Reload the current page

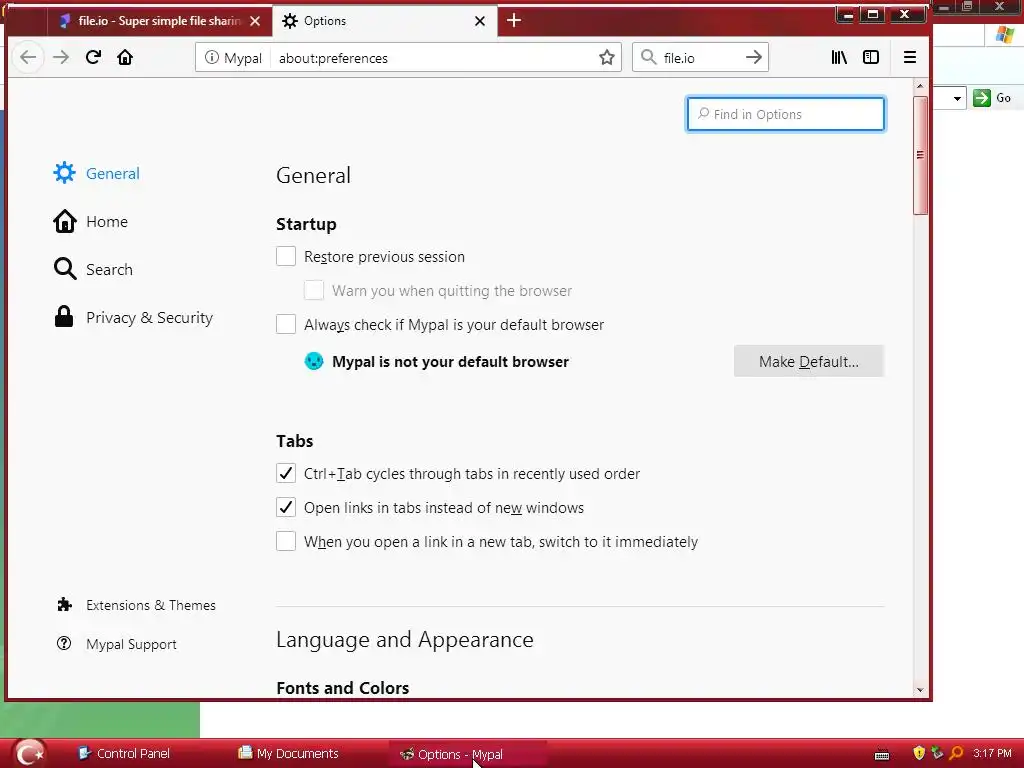point(93,57)
